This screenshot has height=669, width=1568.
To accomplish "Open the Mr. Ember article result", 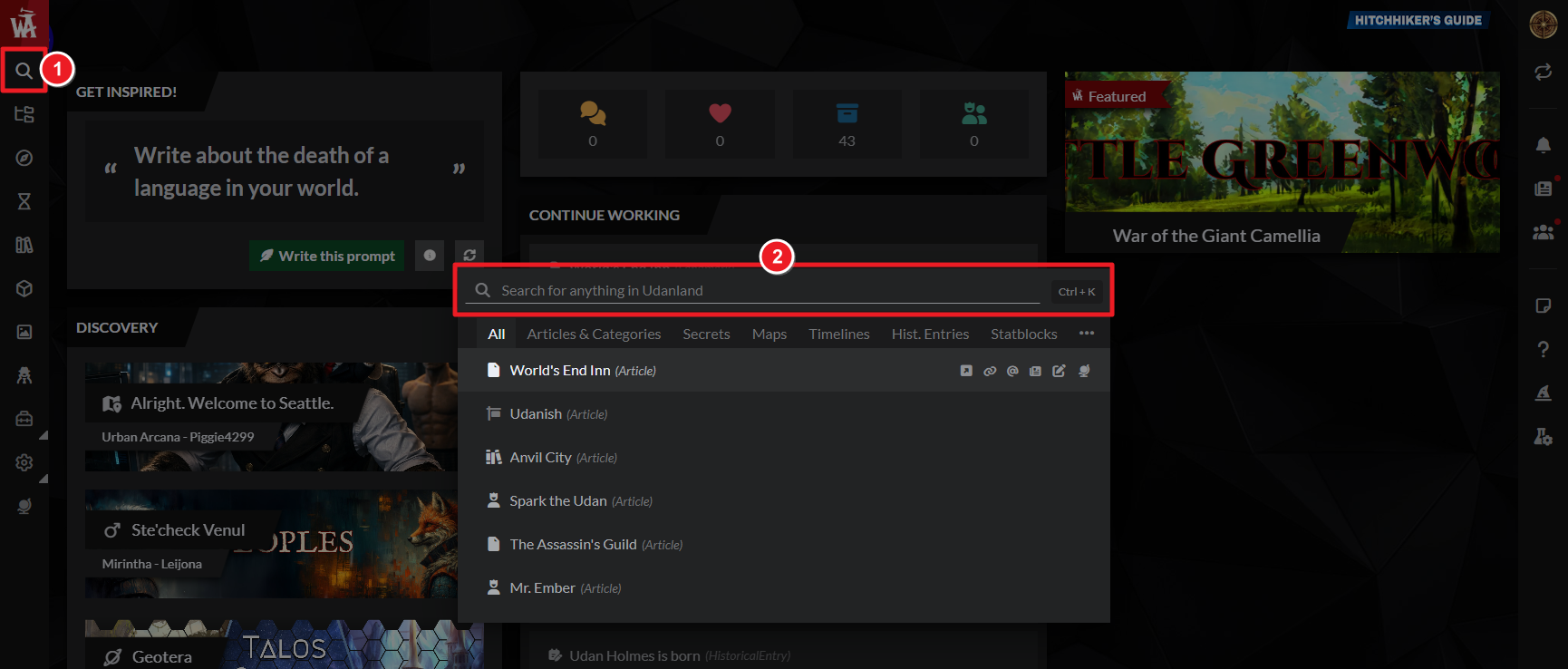I will (784, 588).
